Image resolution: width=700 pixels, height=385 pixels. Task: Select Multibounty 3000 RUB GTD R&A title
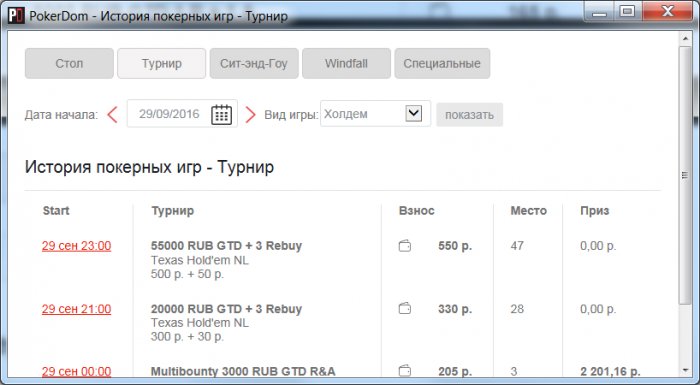pyautogui.click(x=243, y=371)
